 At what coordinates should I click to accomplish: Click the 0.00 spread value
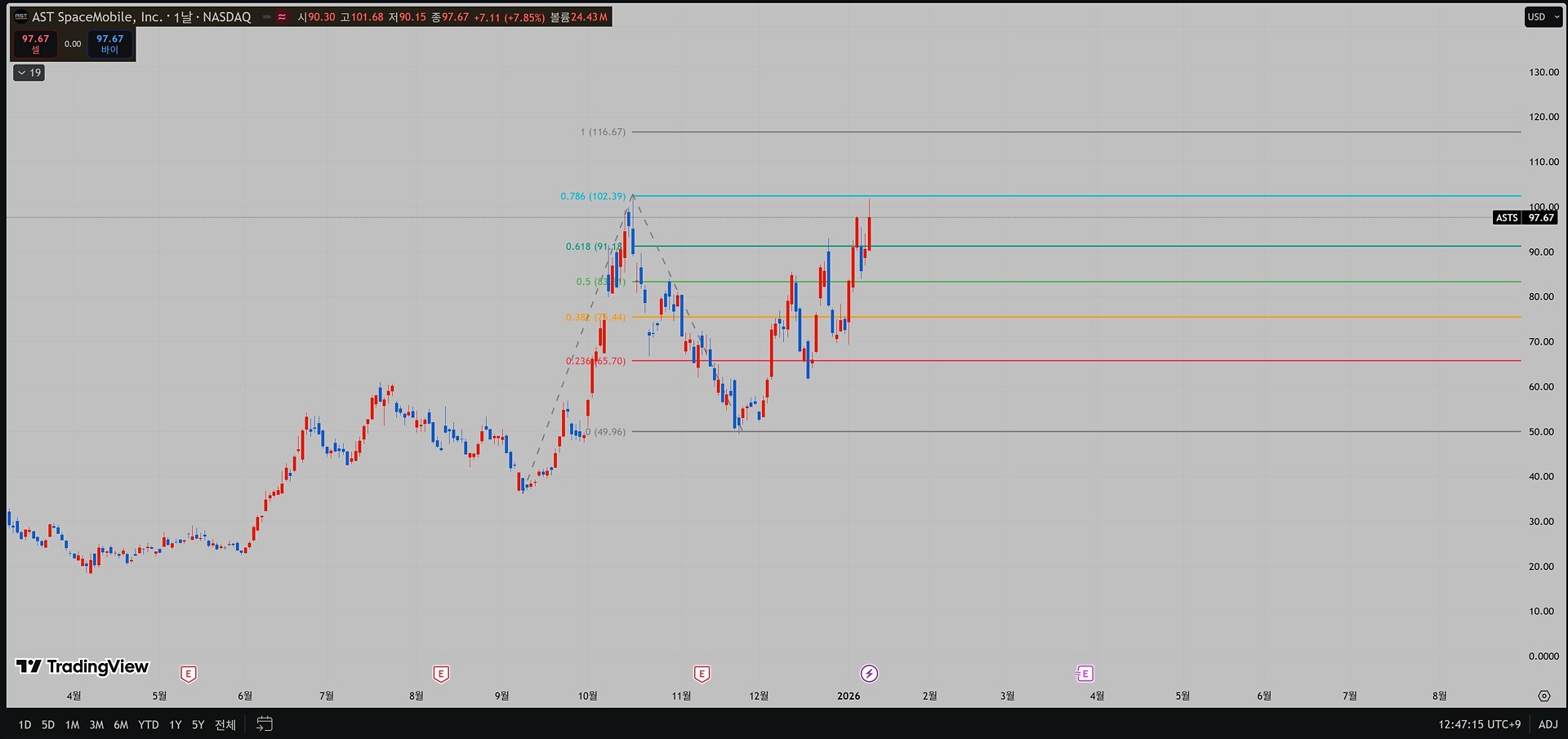tap(73, 44)
